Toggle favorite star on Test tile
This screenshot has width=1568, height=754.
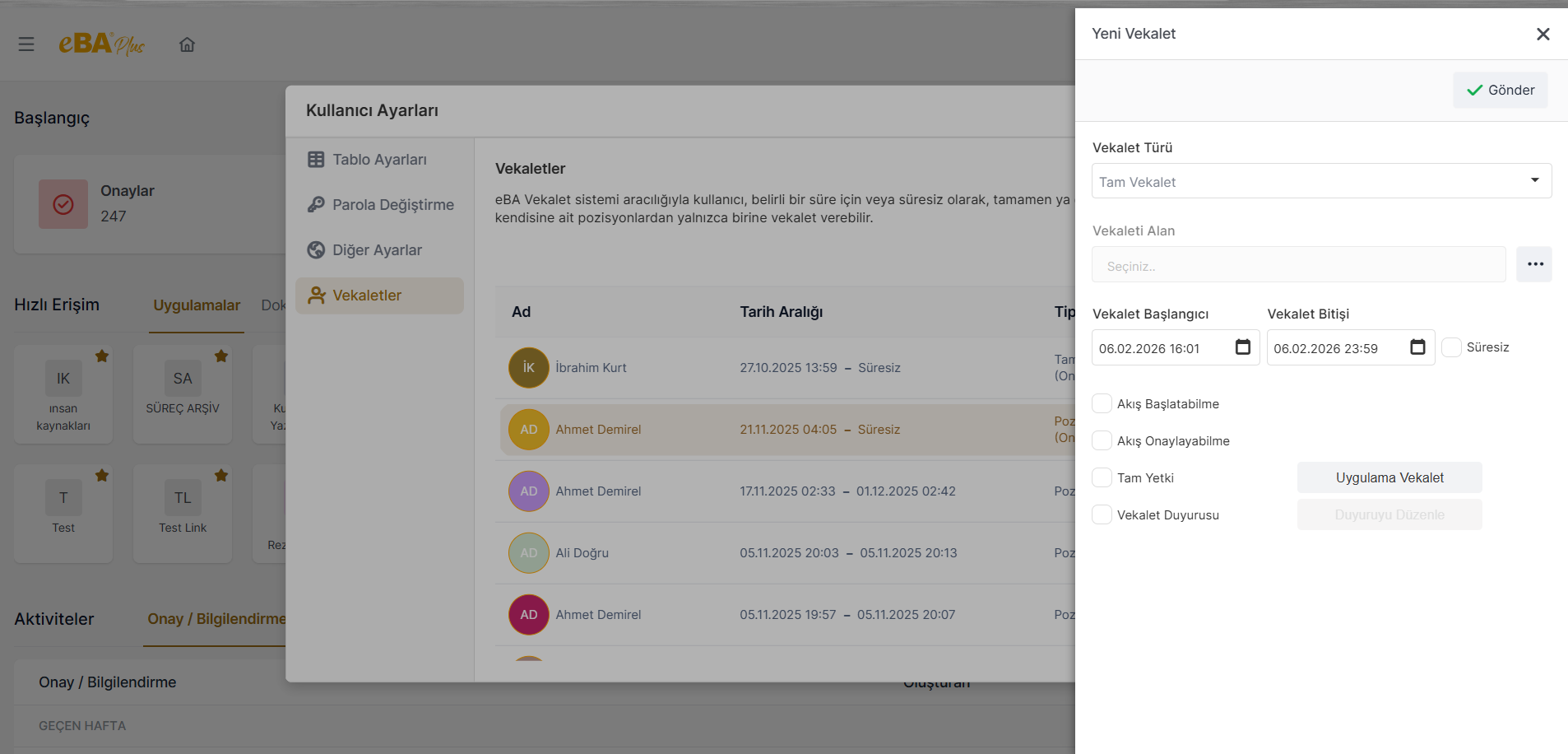tap(102, 475)
